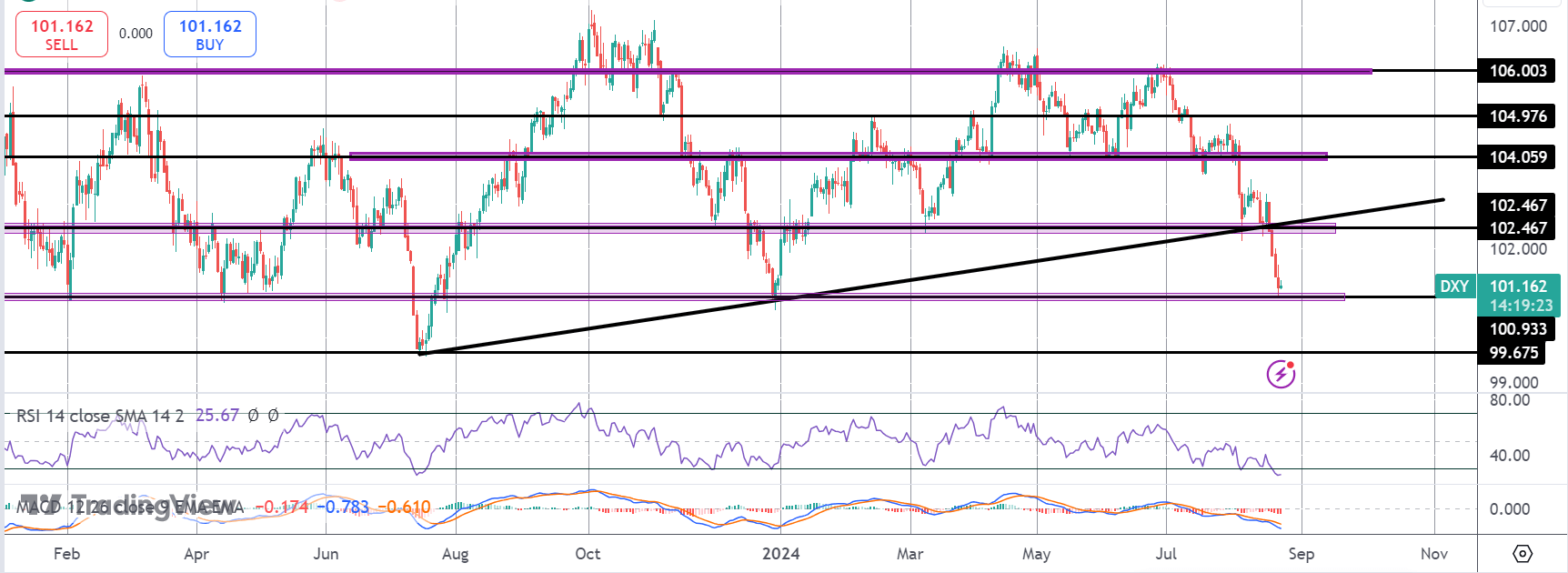Click the Oct label on time axis
The height and width of the screenshot is (573, 1568).
588,554
